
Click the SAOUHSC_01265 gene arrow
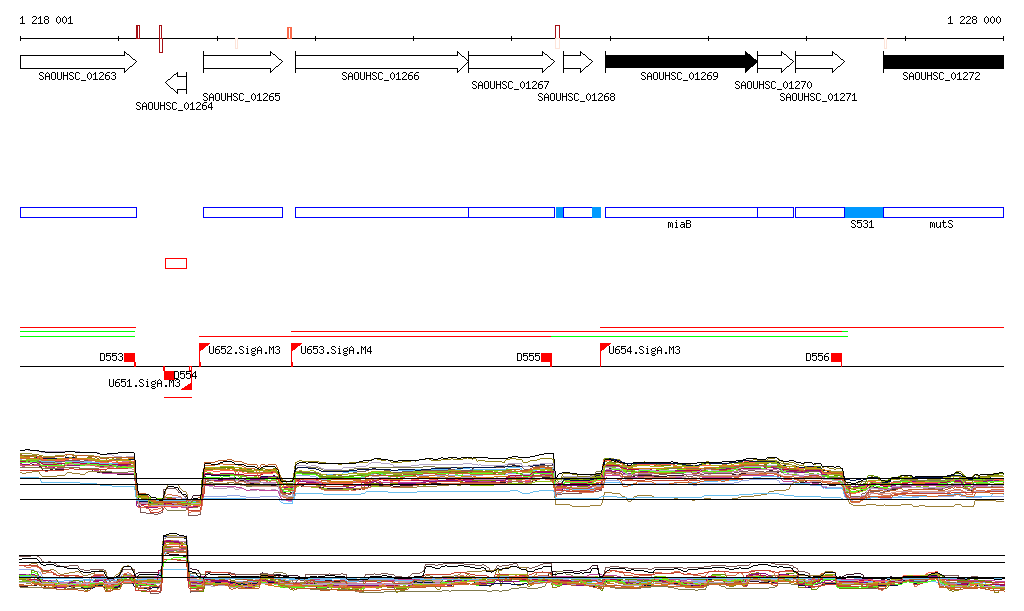[x=243, y=61]
